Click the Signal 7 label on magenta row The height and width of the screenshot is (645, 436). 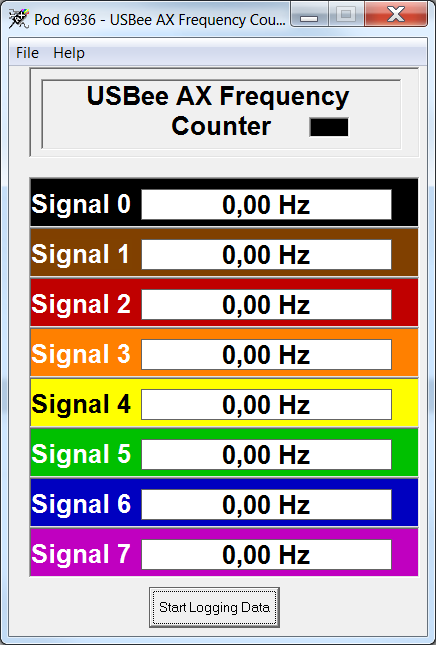click(81, 555)
